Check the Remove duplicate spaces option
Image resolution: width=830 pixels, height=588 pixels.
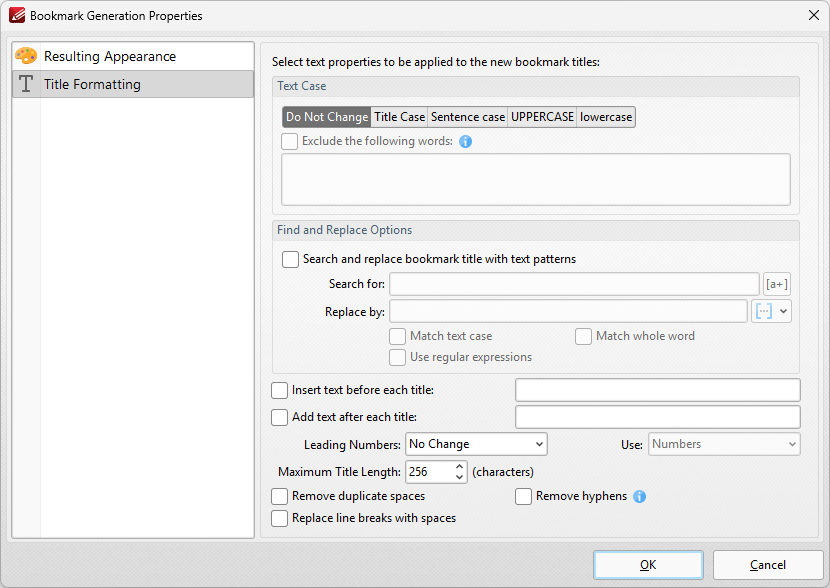pos(280,496)
